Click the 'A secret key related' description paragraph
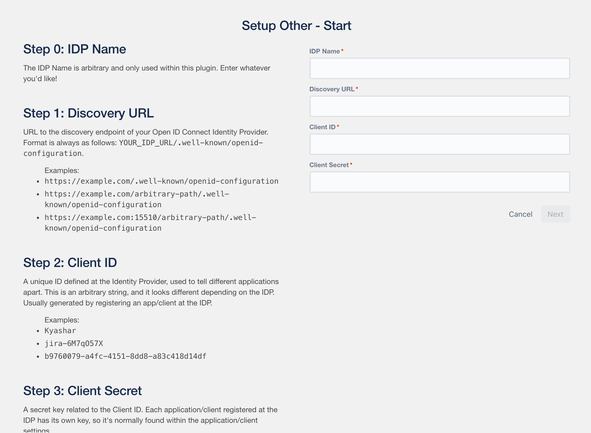Viewport: 591px width, 433px height. pyautogui.click(x=150, y=420)
